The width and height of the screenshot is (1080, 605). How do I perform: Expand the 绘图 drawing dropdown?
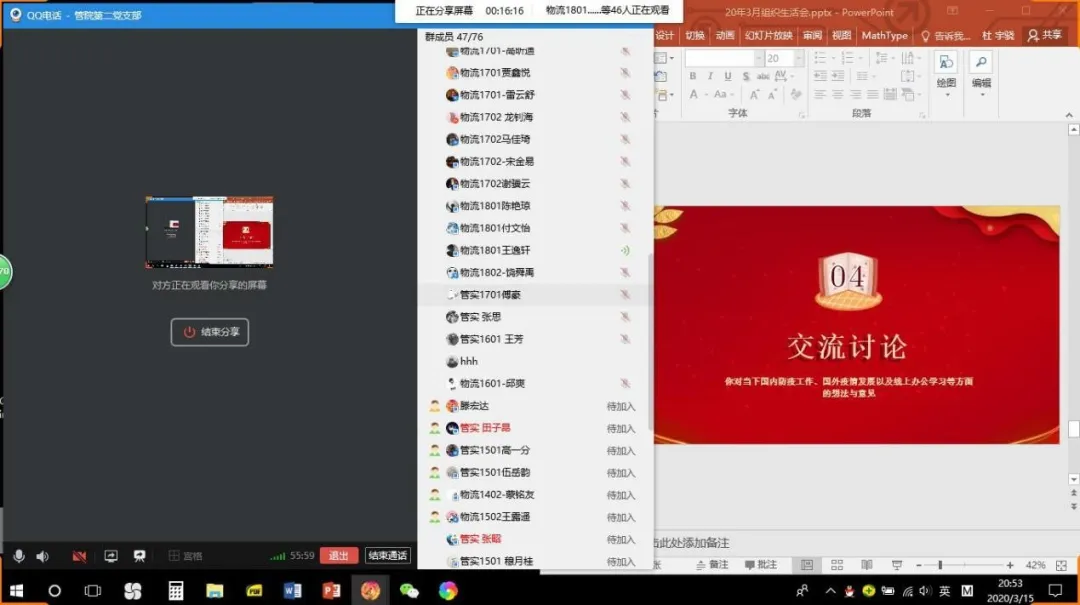point(945,93)
